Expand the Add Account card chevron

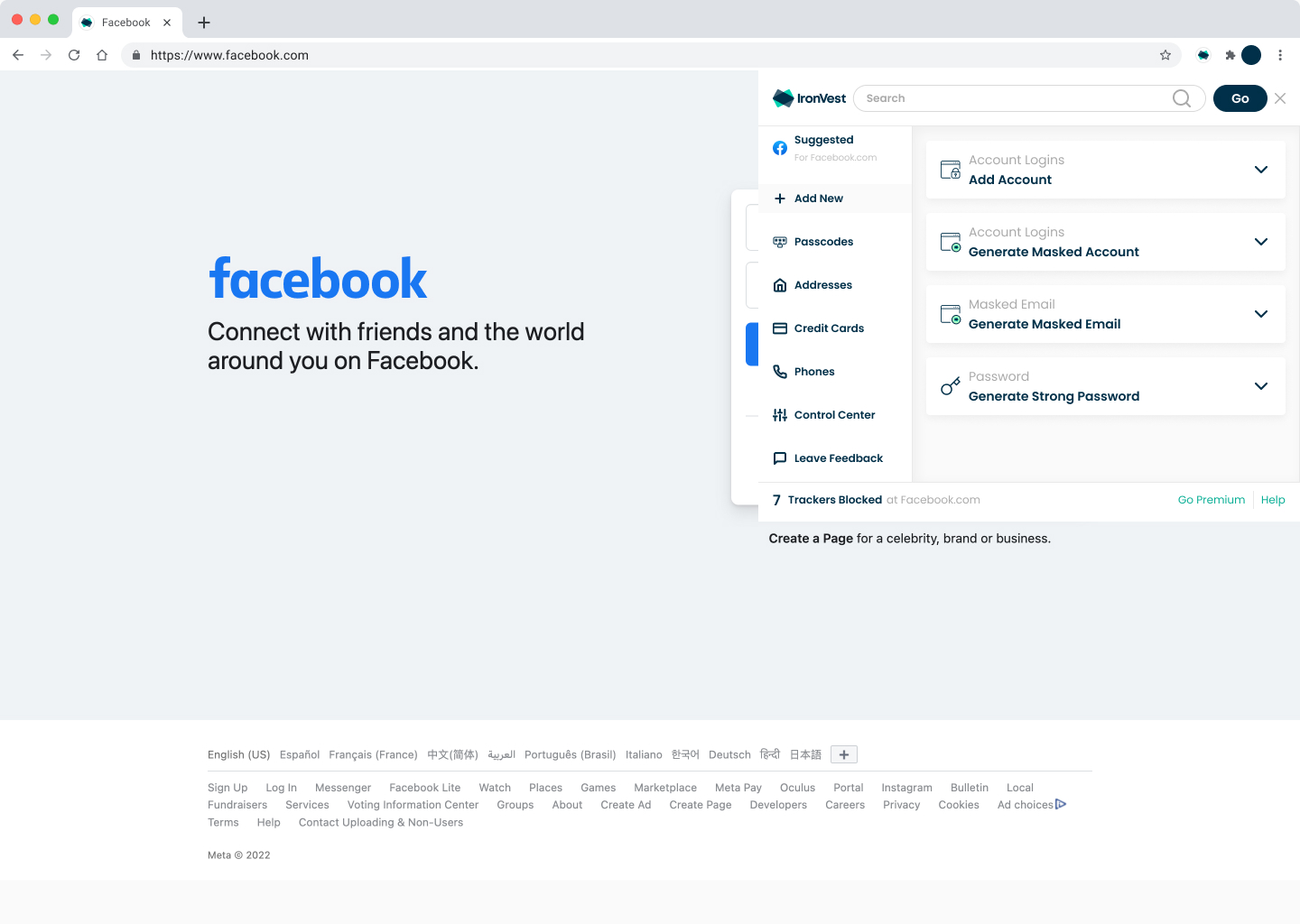pos(1261,170)
